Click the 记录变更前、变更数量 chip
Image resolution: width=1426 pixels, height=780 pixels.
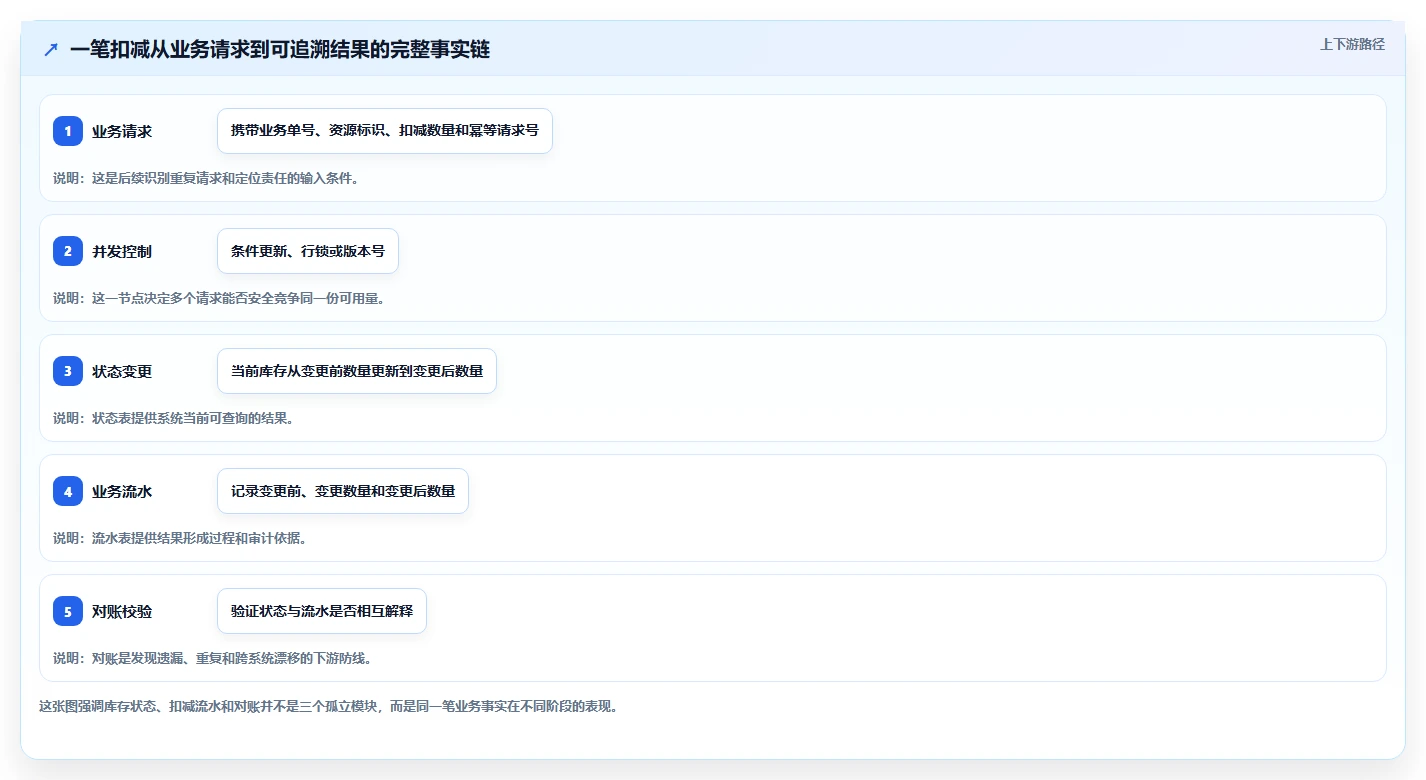click(343, 491)
